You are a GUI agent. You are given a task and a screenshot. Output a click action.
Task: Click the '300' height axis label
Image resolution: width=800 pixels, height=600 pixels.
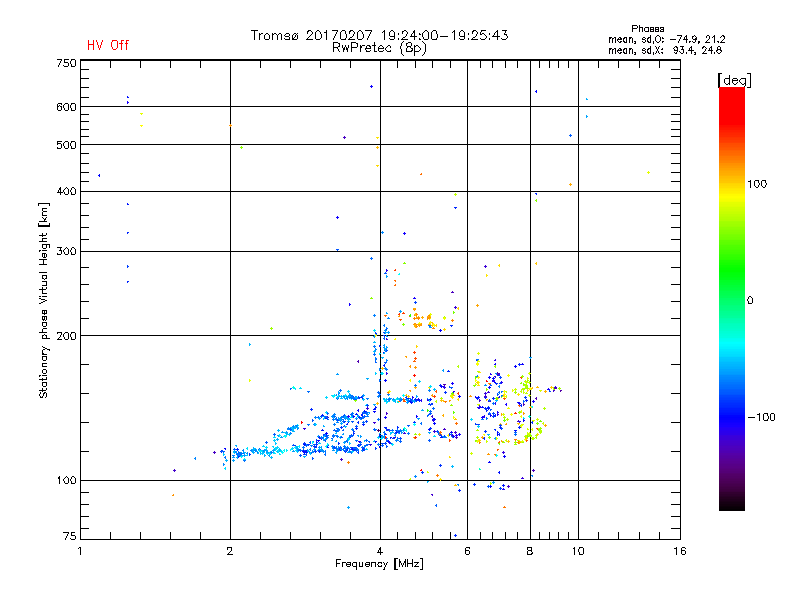[x=66, y=252]
